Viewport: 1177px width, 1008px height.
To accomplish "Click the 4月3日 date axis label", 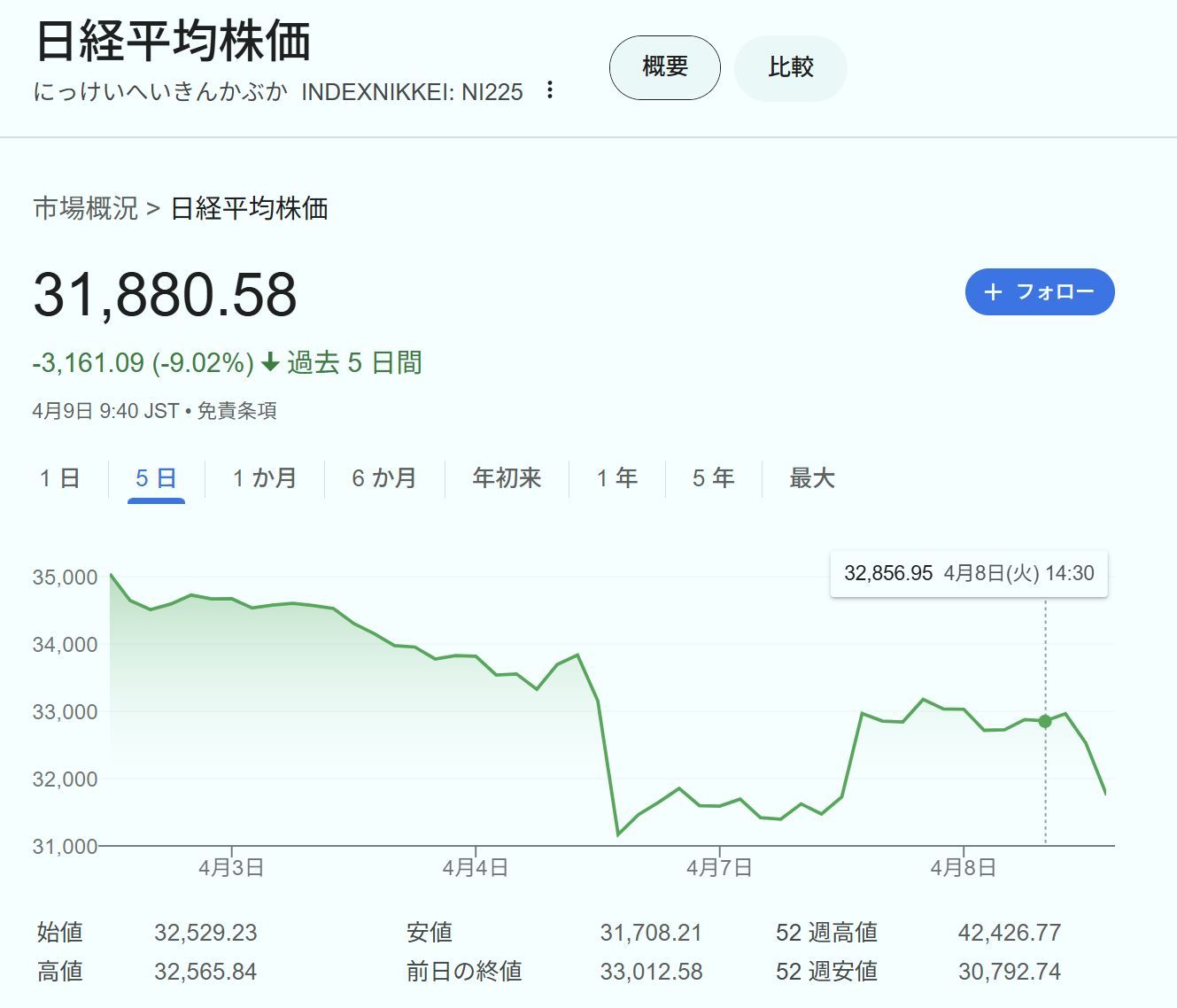I will pyautogui.click(x=231, y=867).
